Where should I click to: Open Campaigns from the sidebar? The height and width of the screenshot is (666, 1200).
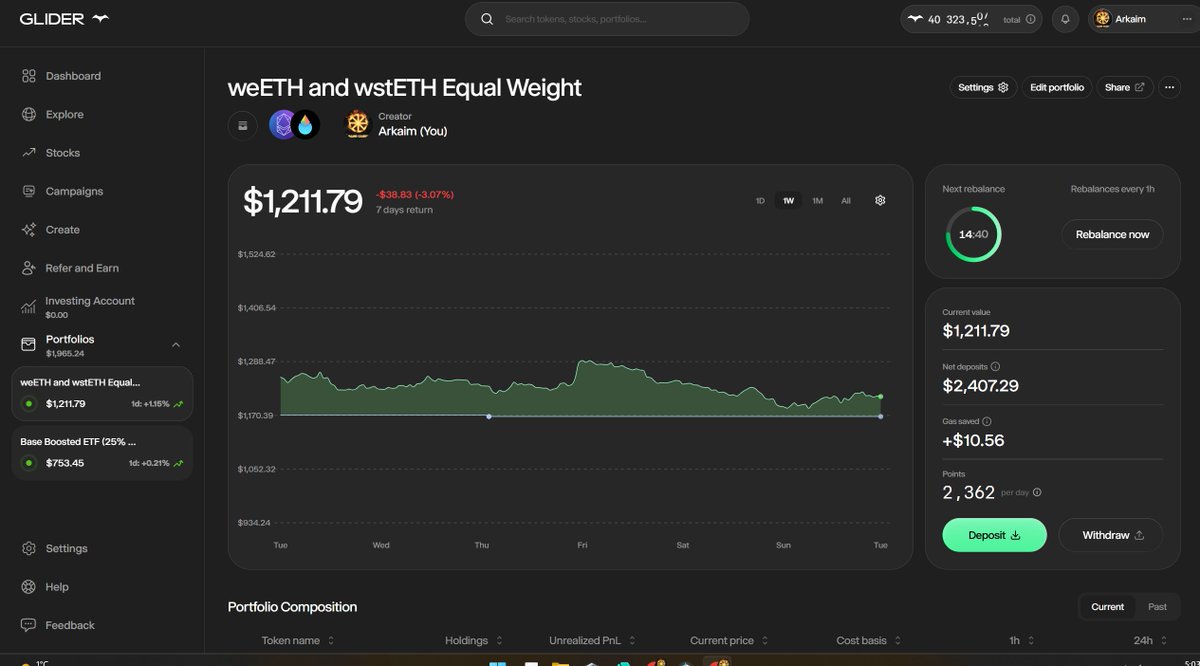(x=62, y=191)
